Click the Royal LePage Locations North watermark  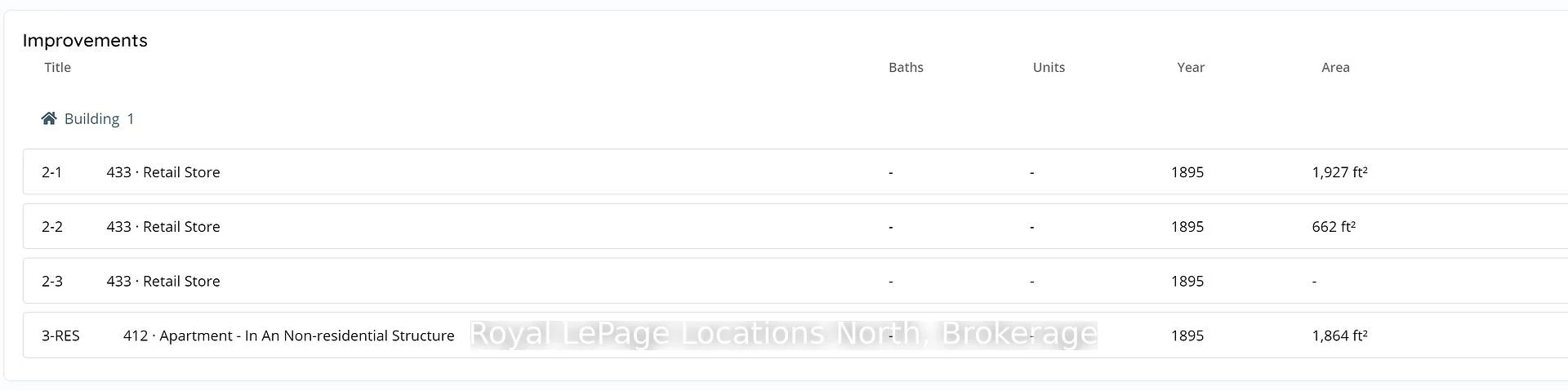[783, 334]
